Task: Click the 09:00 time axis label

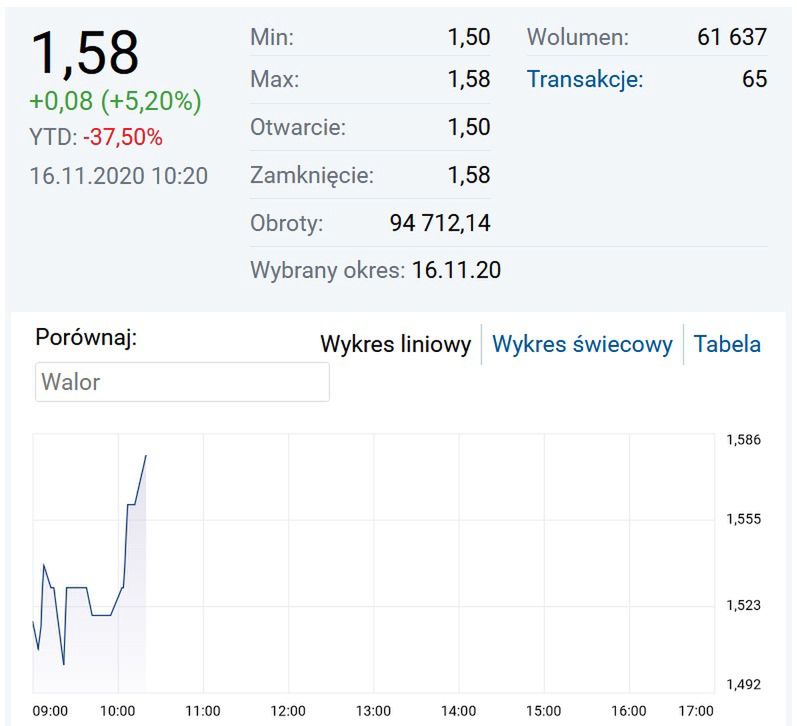Action: click(x=50, y=711)
